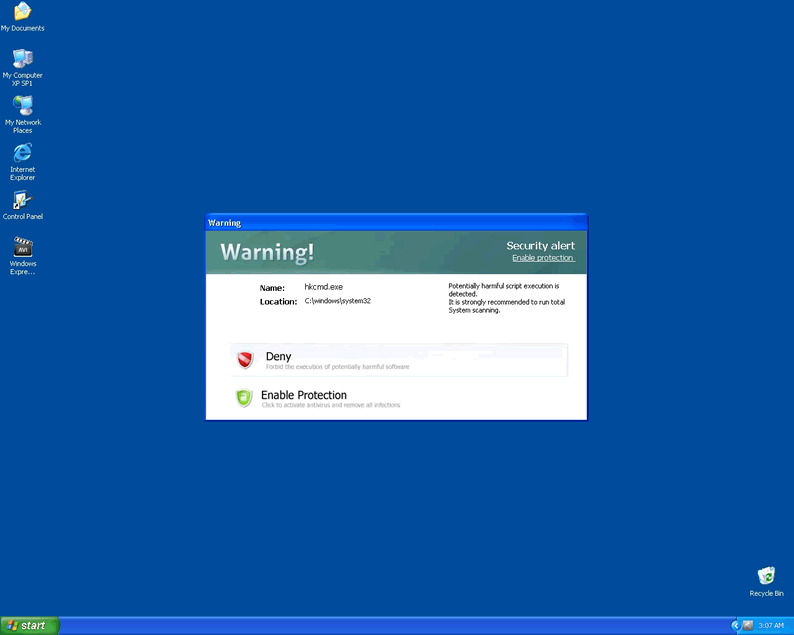794x635 pixels.
Task: Choose the Enable Protection option text
Action: click(304, 395)
